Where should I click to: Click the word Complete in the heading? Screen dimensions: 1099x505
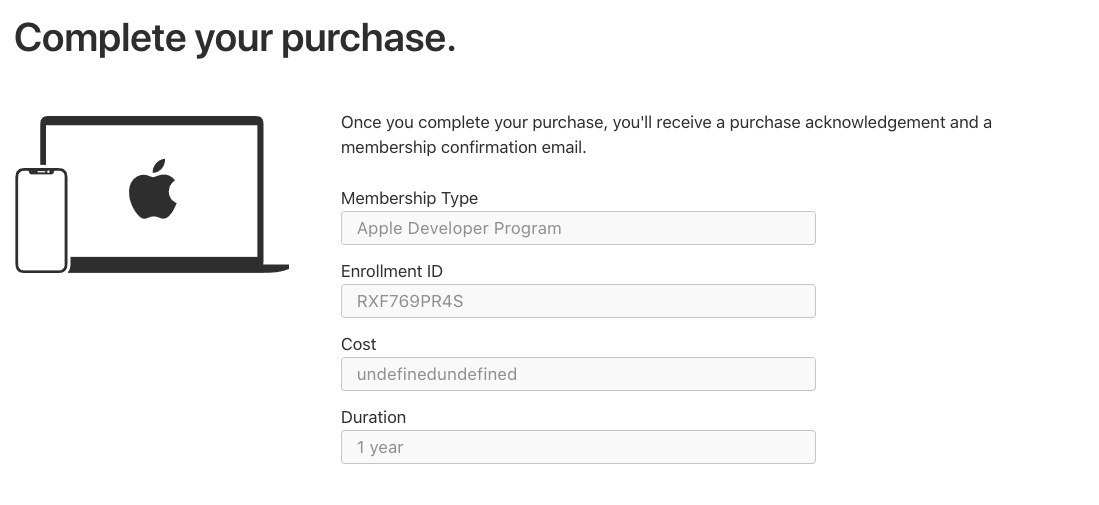coord(101,39)
